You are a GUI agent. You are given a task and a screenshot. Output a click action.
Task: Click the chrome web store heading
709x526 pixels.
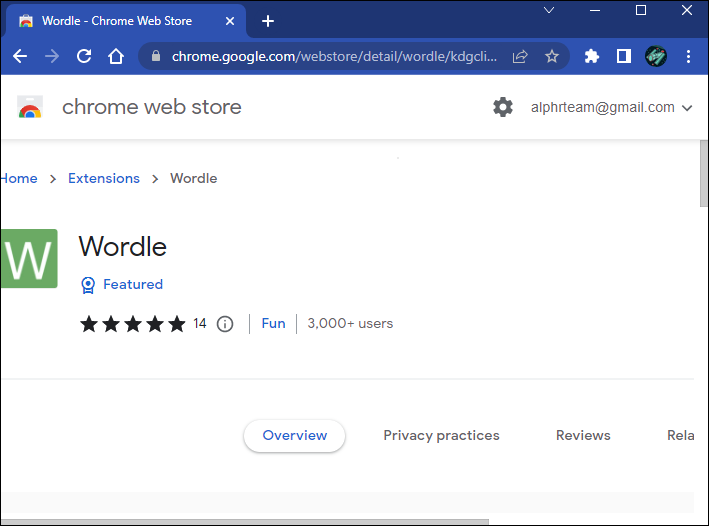tap(151, 107)
